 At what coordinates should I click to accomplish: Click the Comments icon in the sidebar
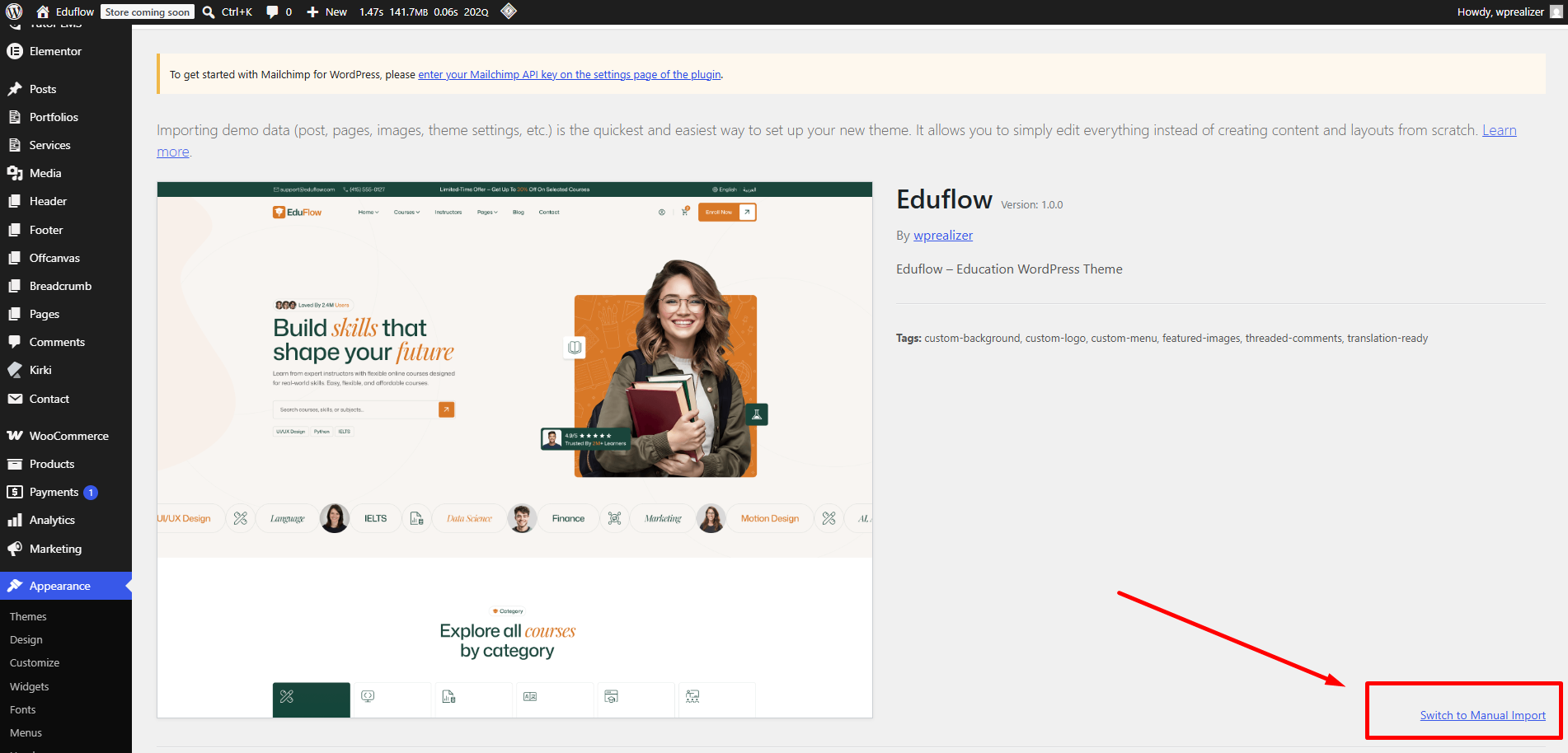(x=15, y=342)
